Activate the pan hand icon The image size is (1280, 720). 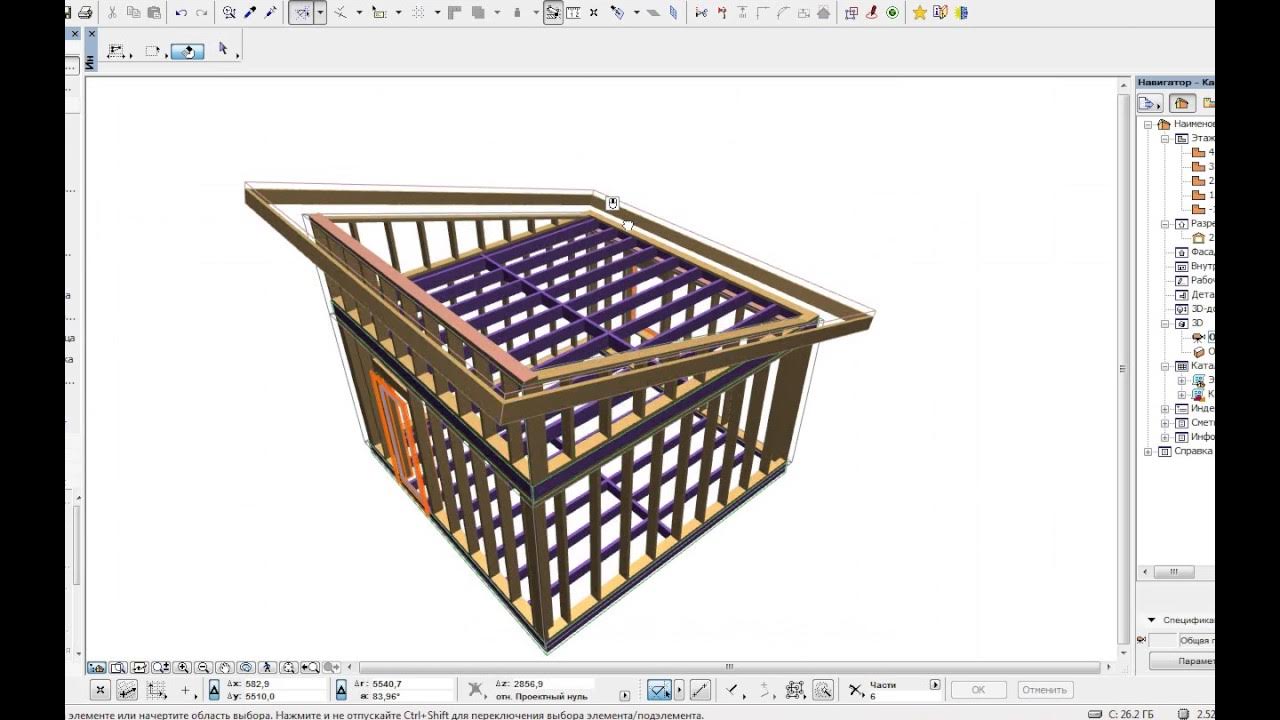[x=225, y=667]
